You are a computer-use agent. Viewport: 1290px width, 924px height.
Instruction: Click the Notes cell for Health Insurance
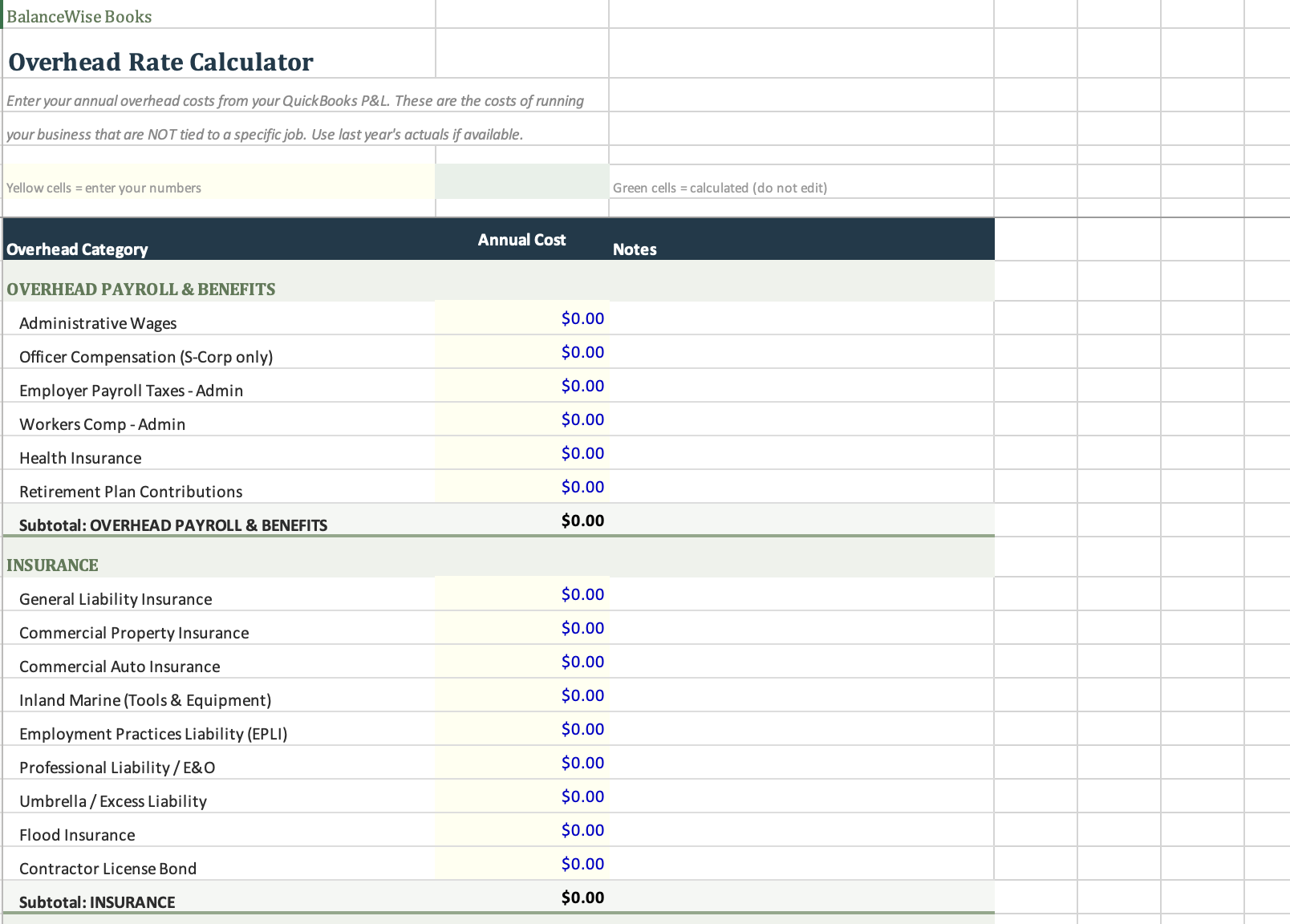coord(801,453)
